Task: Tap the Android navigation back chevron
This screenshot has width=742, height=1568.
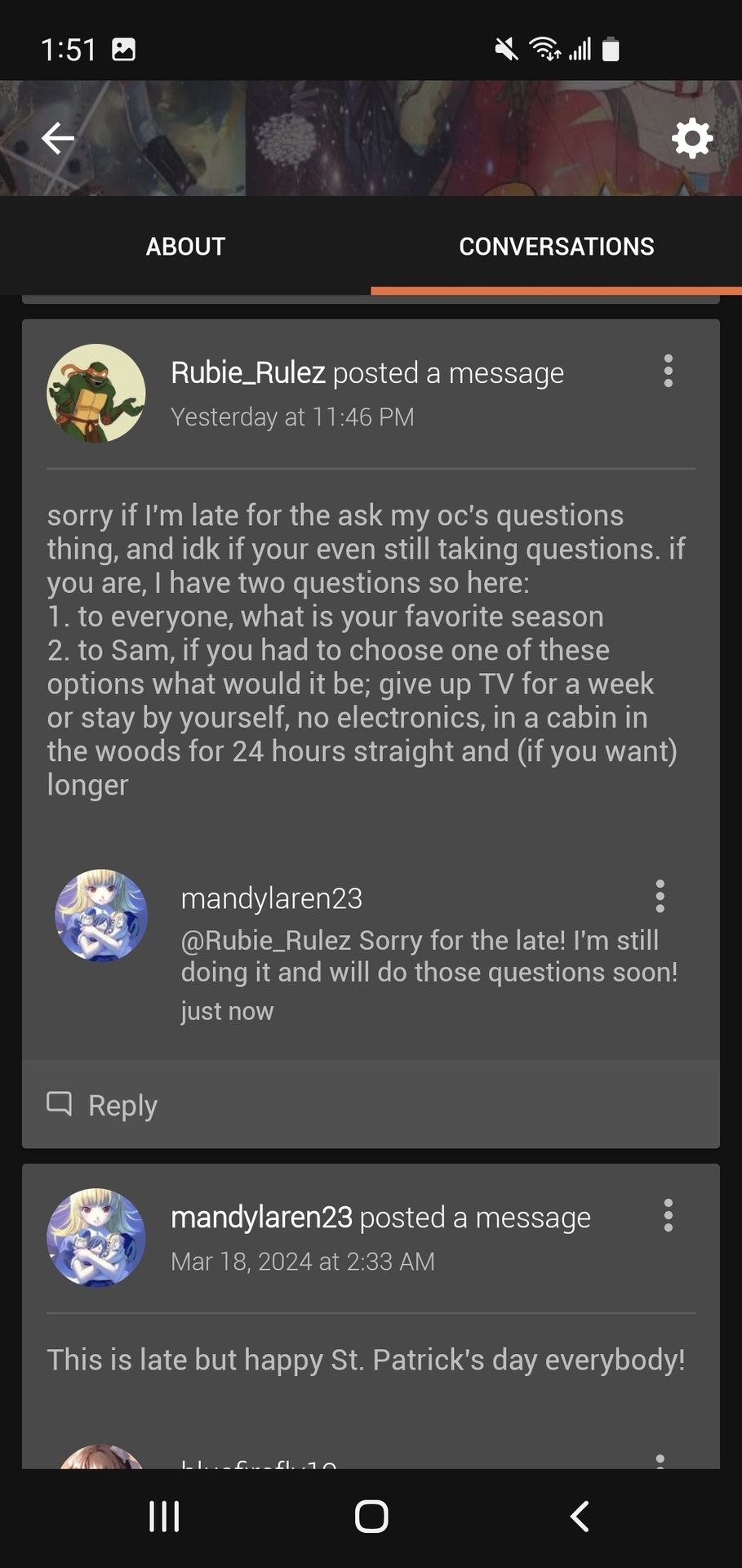Action: (579, 1517)
